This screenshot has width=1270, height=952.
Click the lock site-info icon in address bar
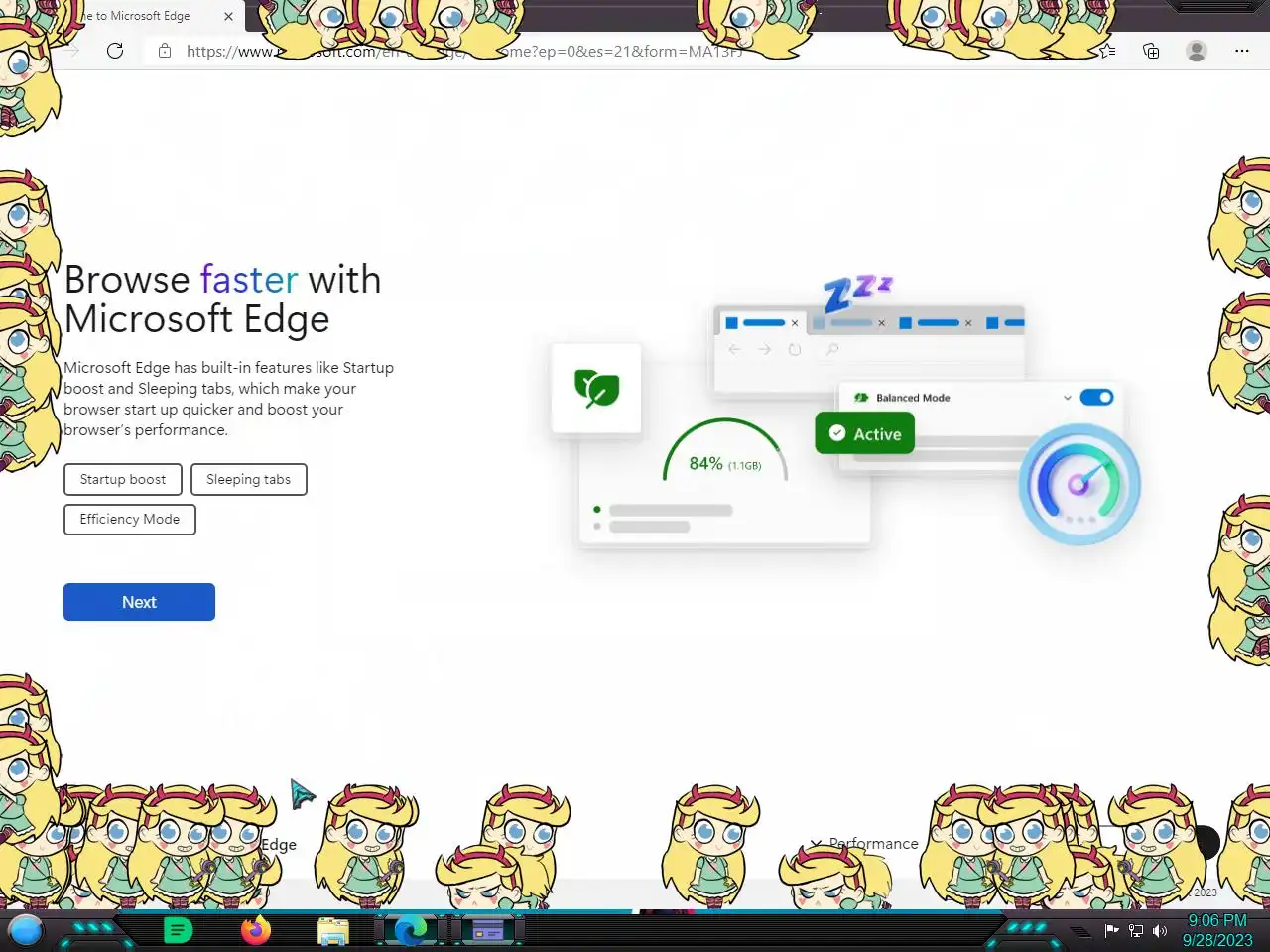(x=165, y=51)
